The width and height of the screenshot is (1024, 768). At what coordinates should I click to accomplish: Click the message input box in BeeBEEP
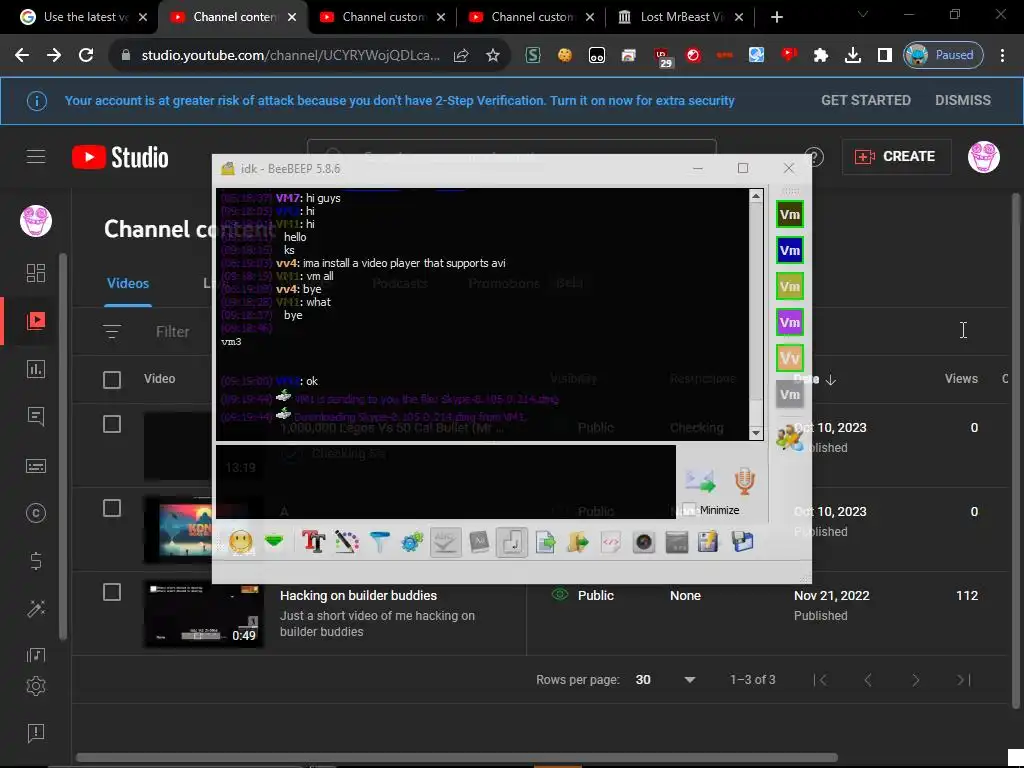(x=446, y=482)
